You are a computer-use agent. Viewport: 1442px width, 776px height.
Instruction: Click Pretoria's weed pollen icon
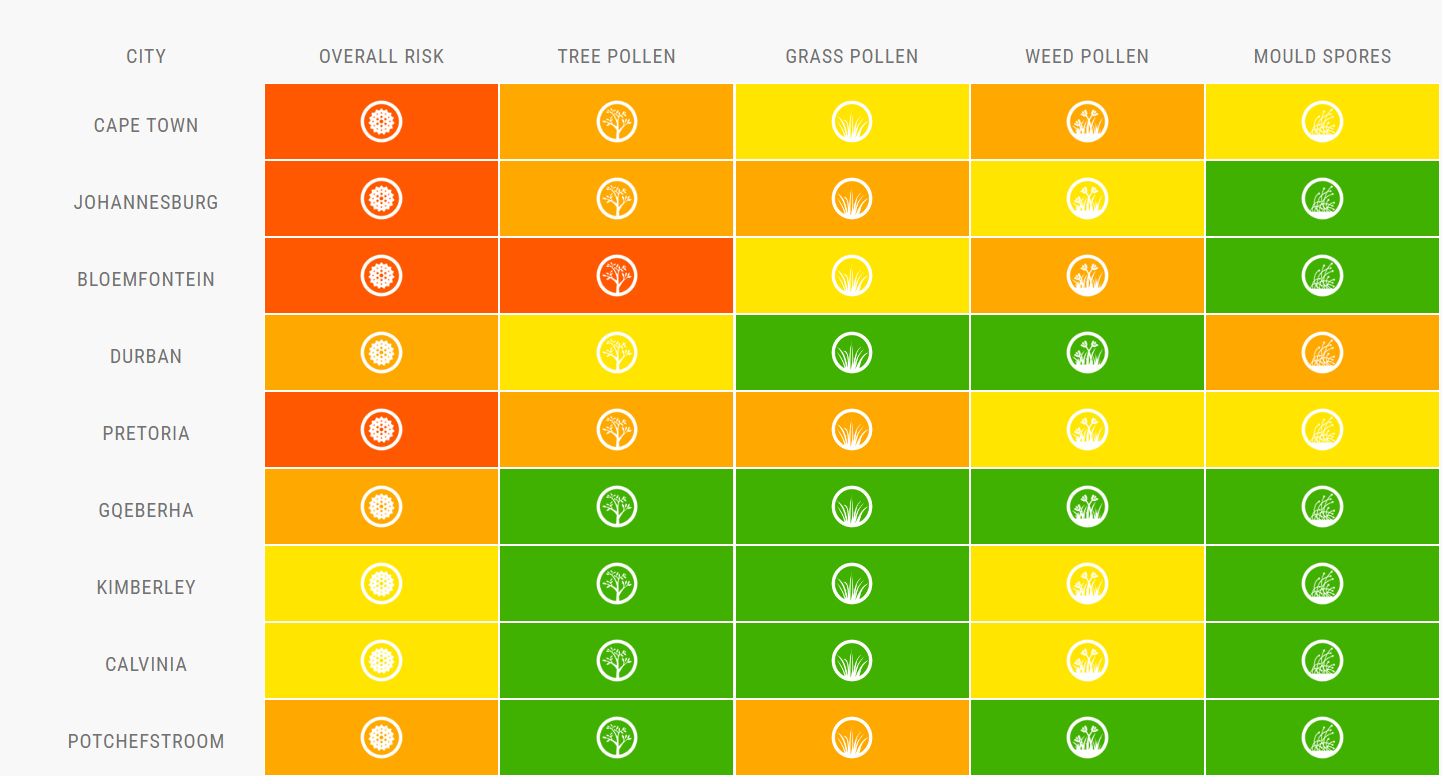click(x=1087, y=430)
